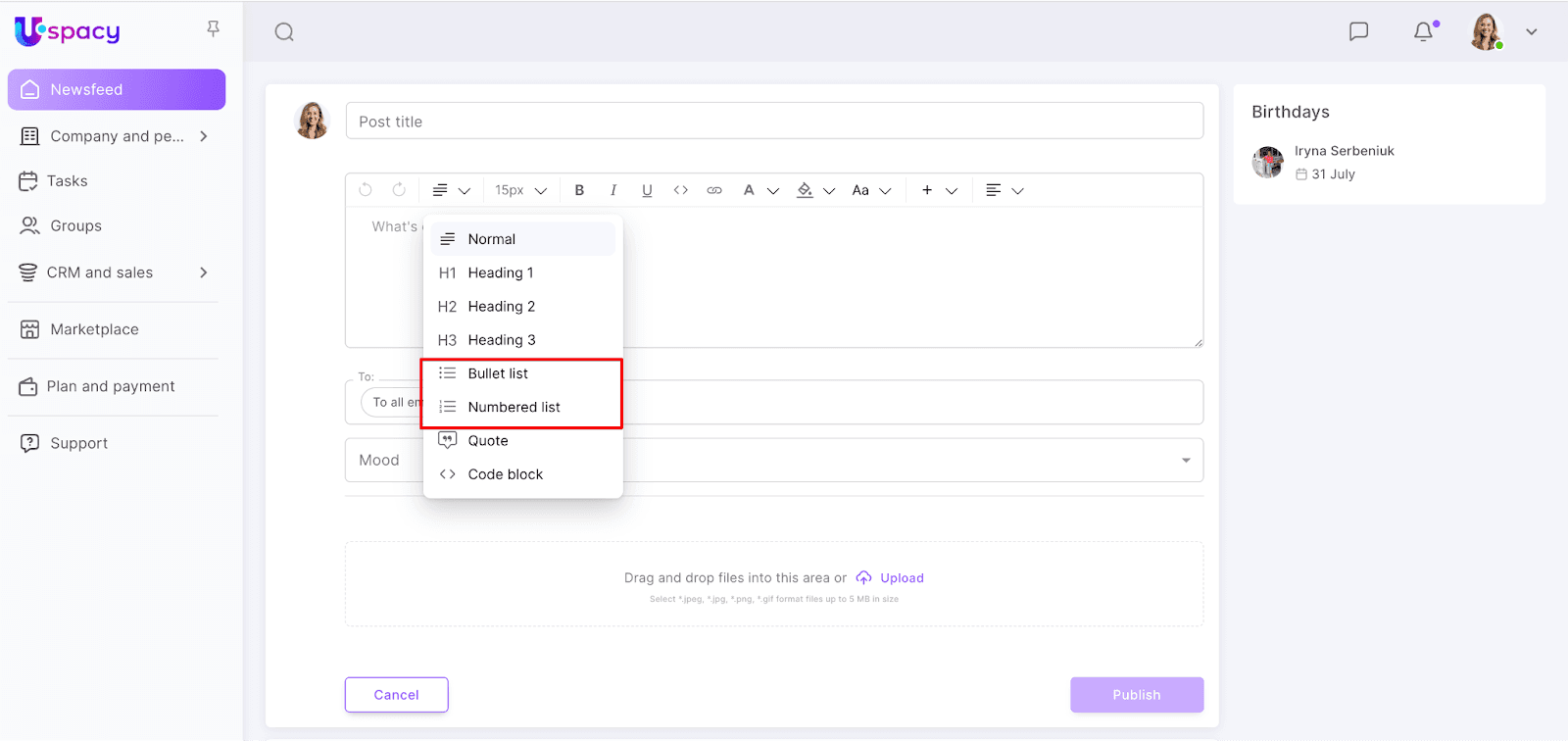Apply underline formatting
This screenshot has height=741, width=1568.
(x=647, y=190)
